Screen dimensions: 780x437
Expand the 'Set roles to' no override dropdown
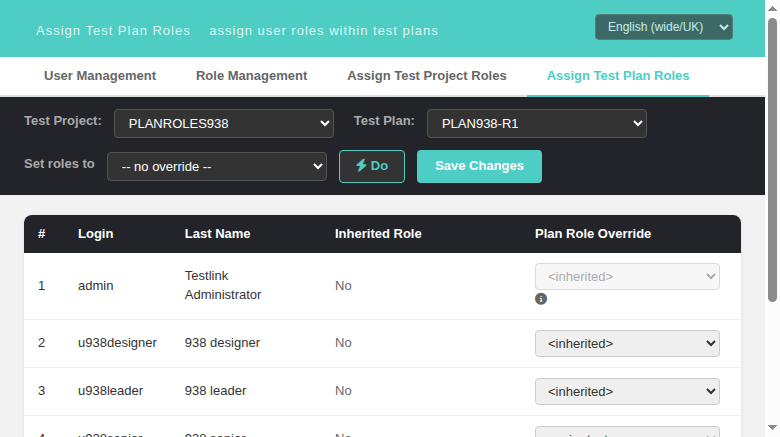click(217, 166)
